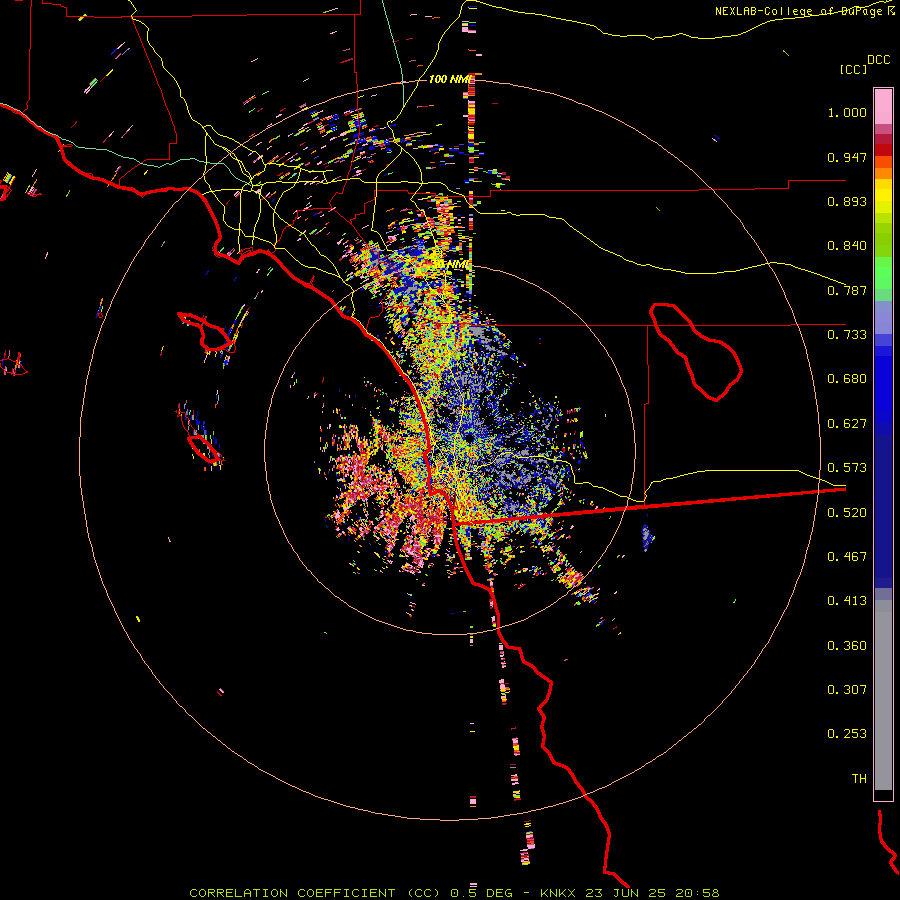Click the NEXLAB-College of DuPage credit text

801,11
